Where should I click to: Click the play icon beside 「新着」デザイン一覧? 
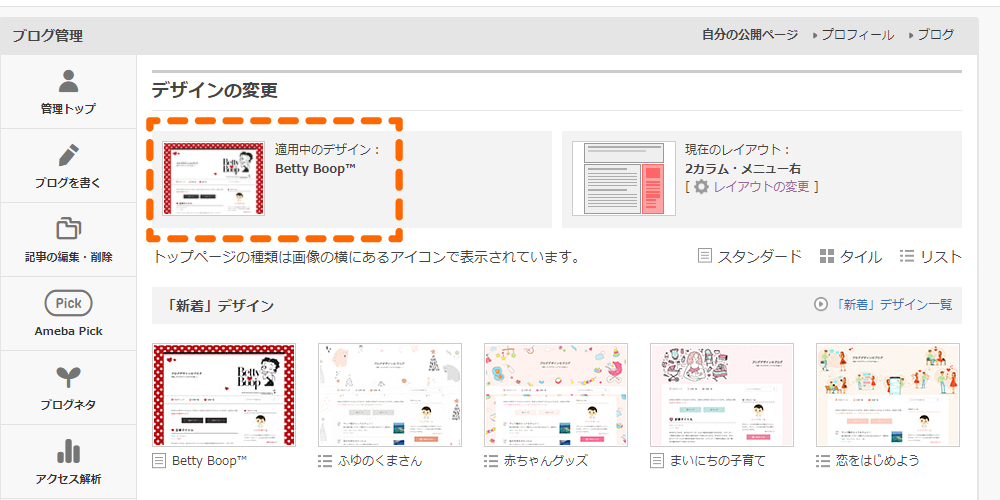tap(821, 305)
